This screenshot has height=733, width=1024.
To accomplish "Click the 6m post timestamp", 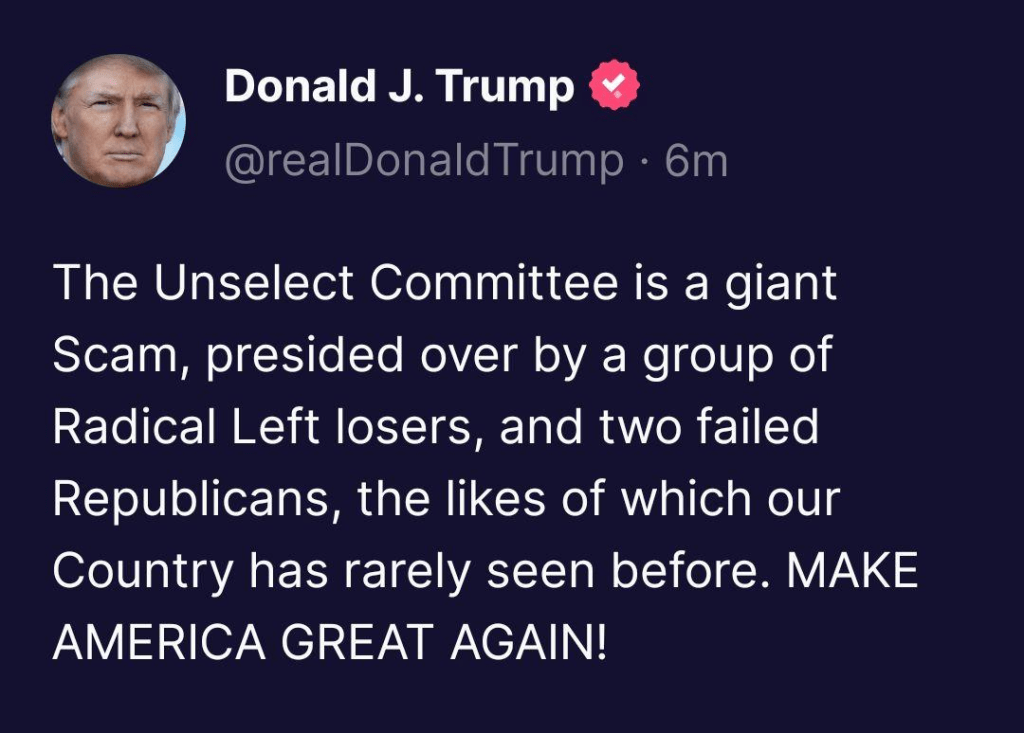I will click(696, 161).
